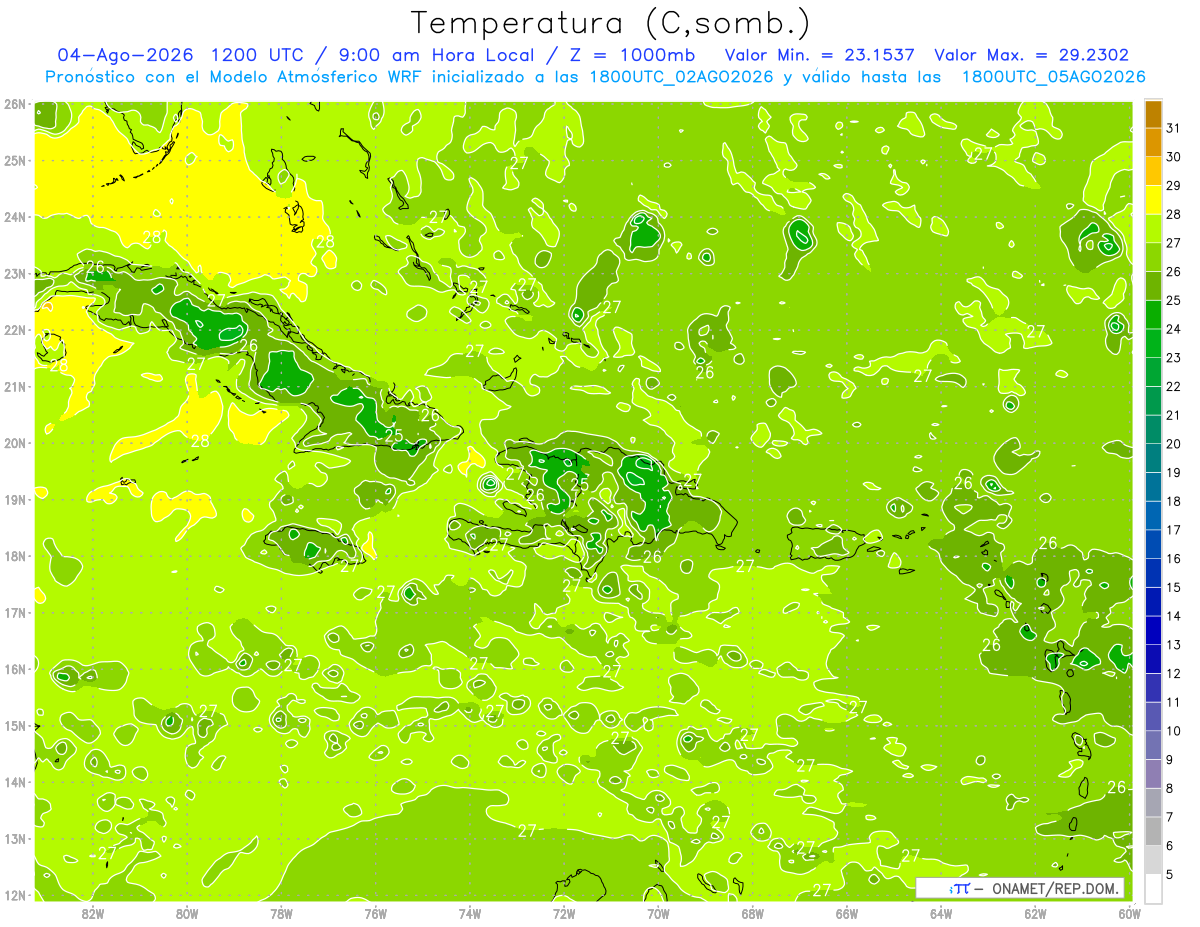Click the 80W longitude axis label
Screen dimensions: 1200x927
[187, 913]
